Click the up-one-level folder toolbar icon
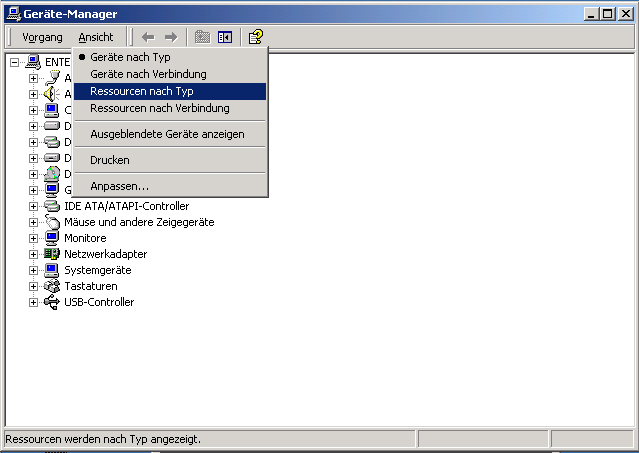 click(x=202, y=37)
